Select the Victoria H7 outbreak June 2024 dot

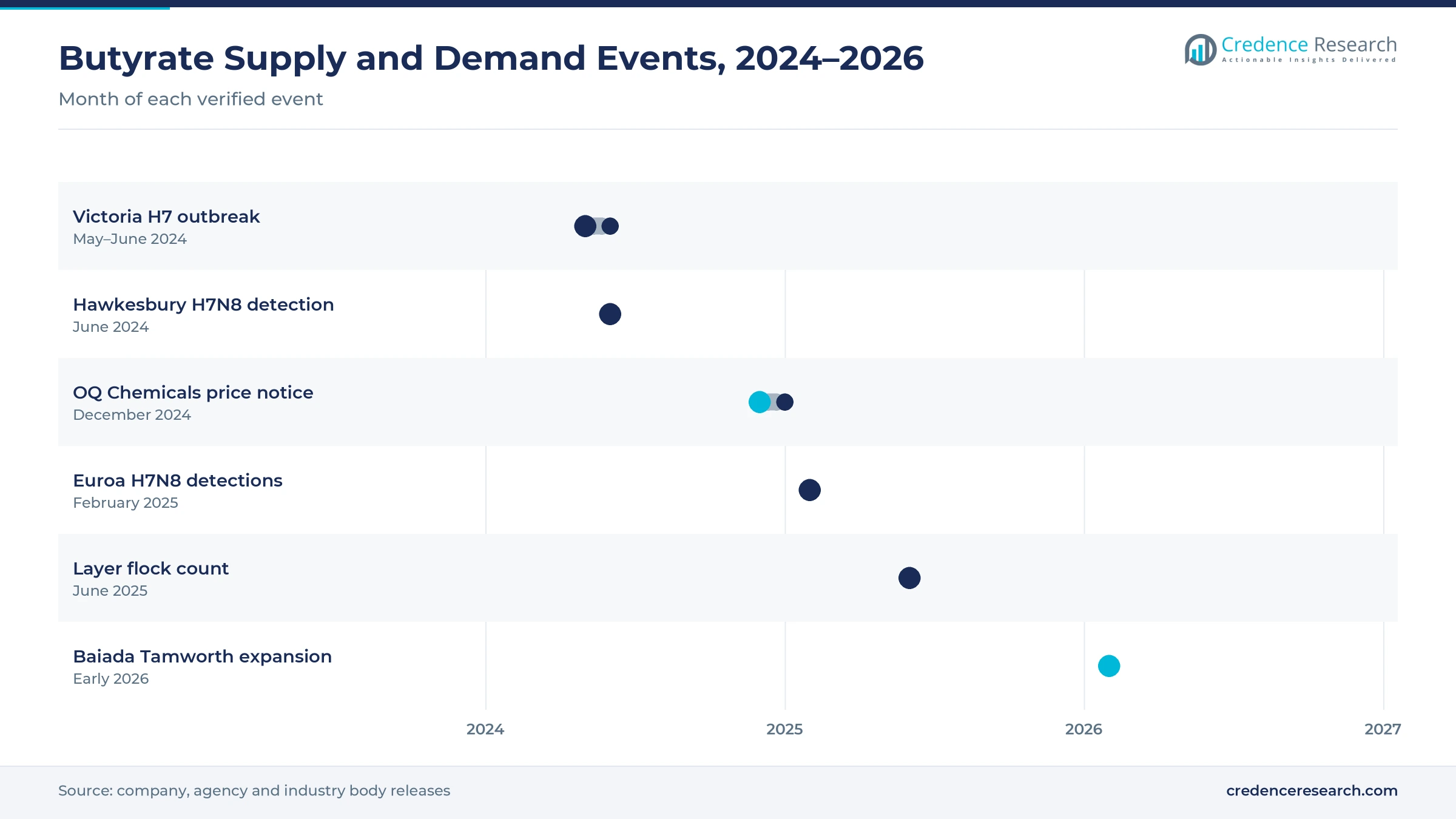coord(610,226)
